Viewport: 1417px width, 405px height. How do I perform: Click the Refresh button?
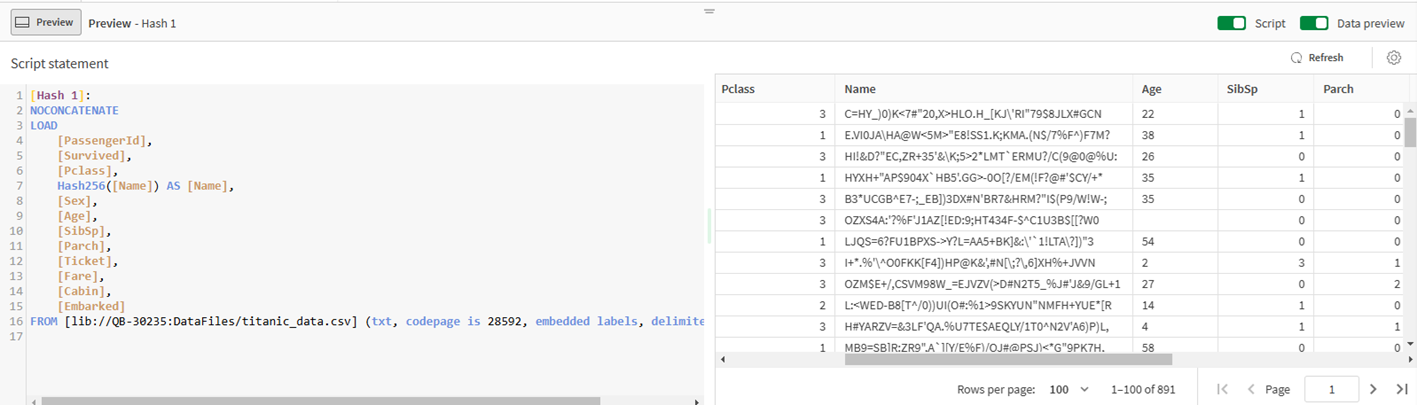pyautogui.click(x=1317, y=58)
